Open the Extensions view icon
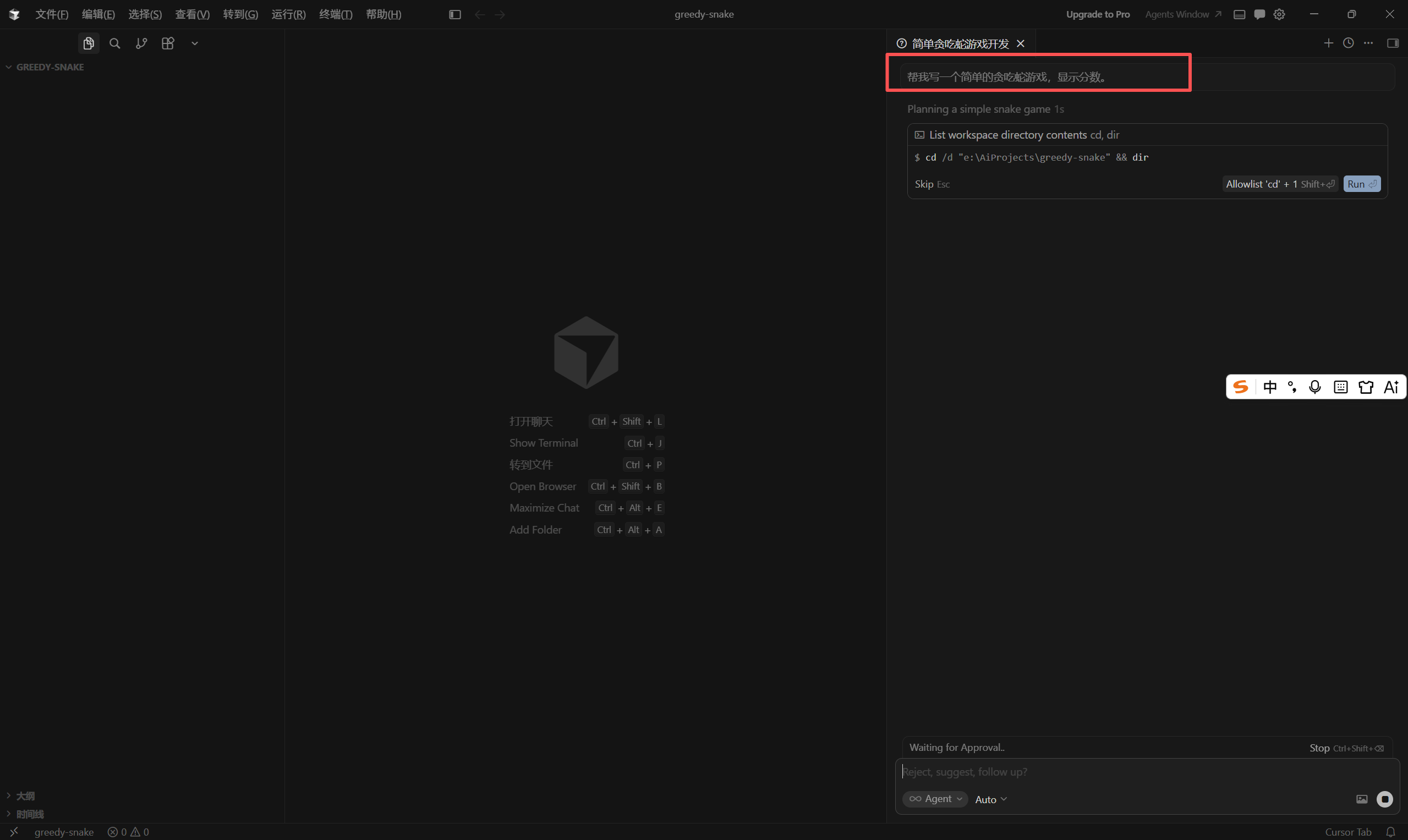Screen dimensions: 1408x840 click(x=168, y=43)
